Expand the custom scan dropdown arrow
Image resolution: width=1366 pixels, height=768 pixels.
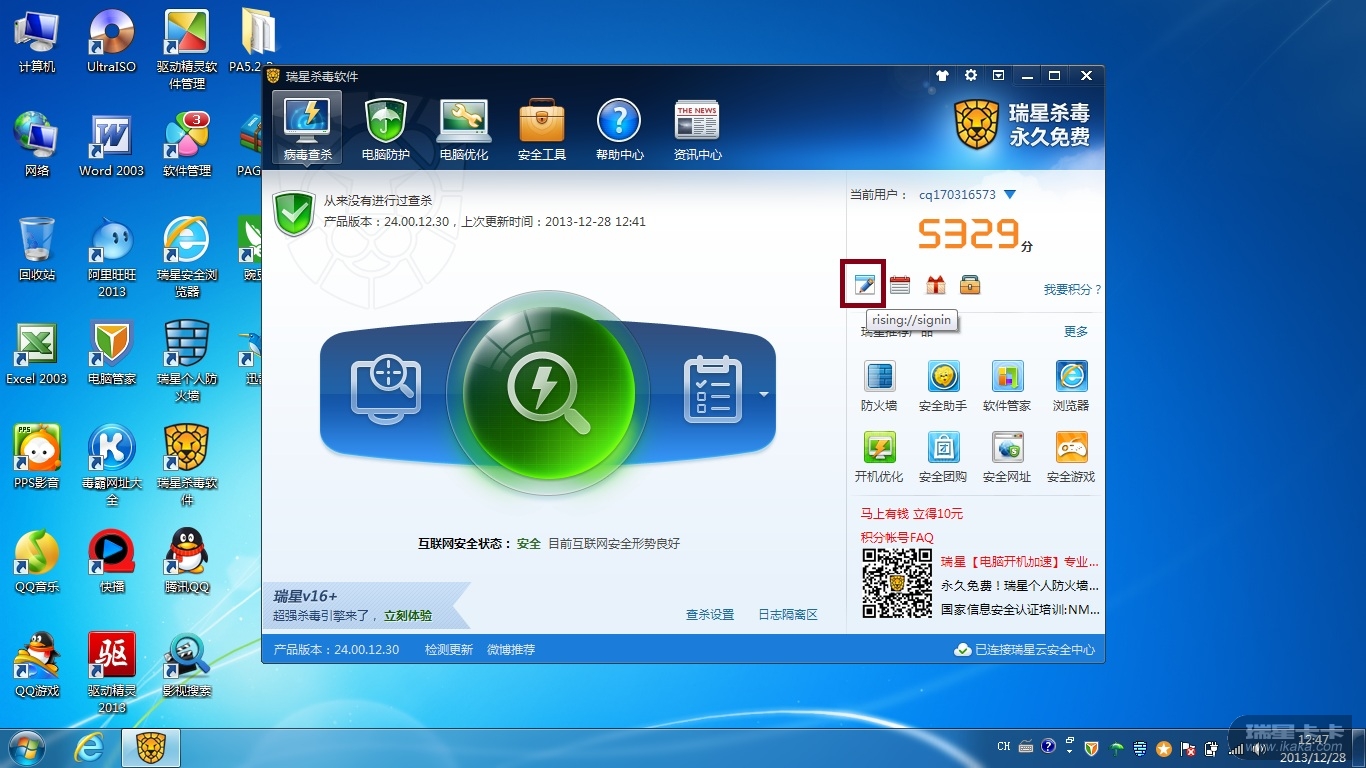click(x=764, y=395)
